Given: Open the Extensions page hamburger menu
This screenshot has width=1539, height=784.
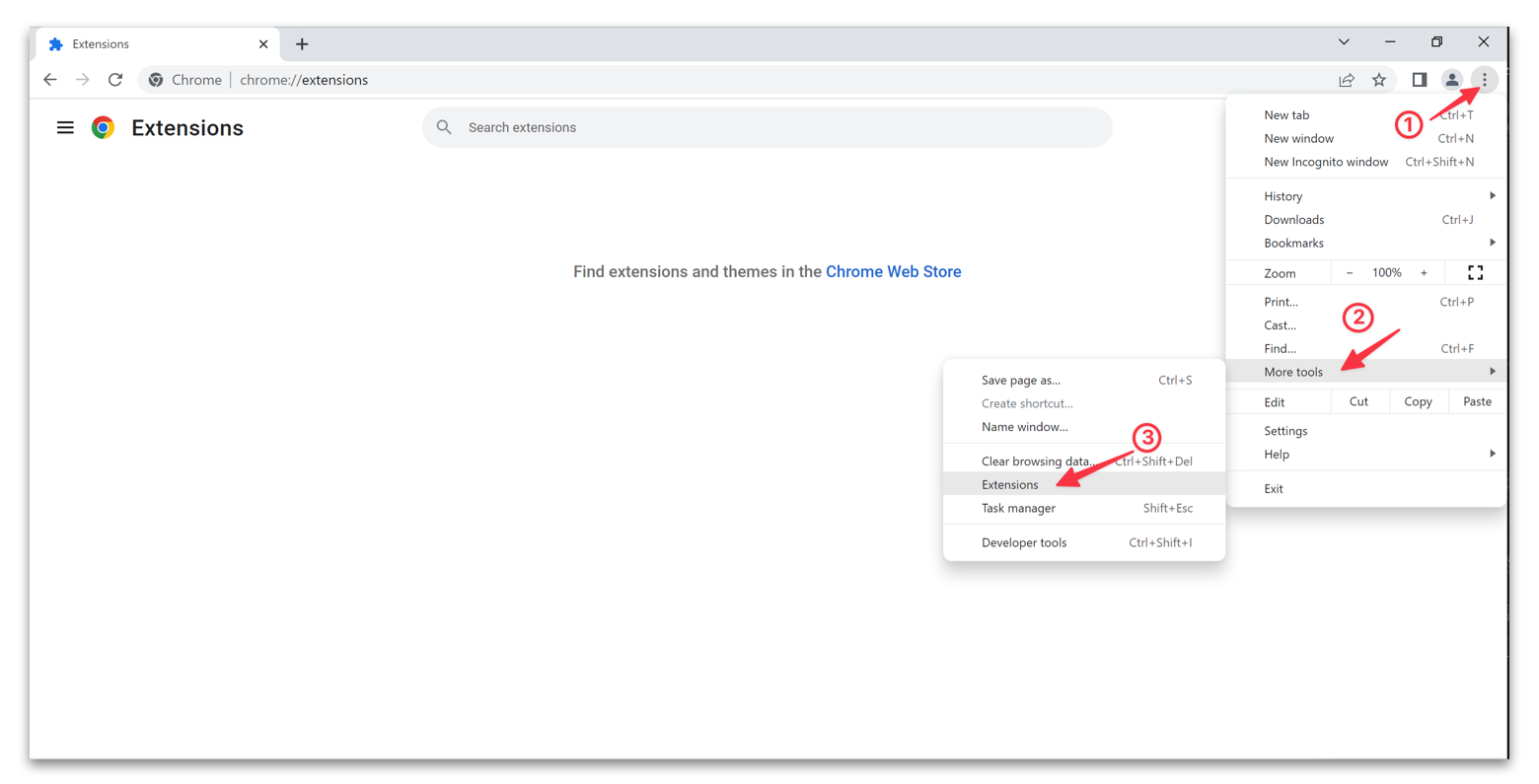Looking at the screenshot, I should [x=65, y=127].
